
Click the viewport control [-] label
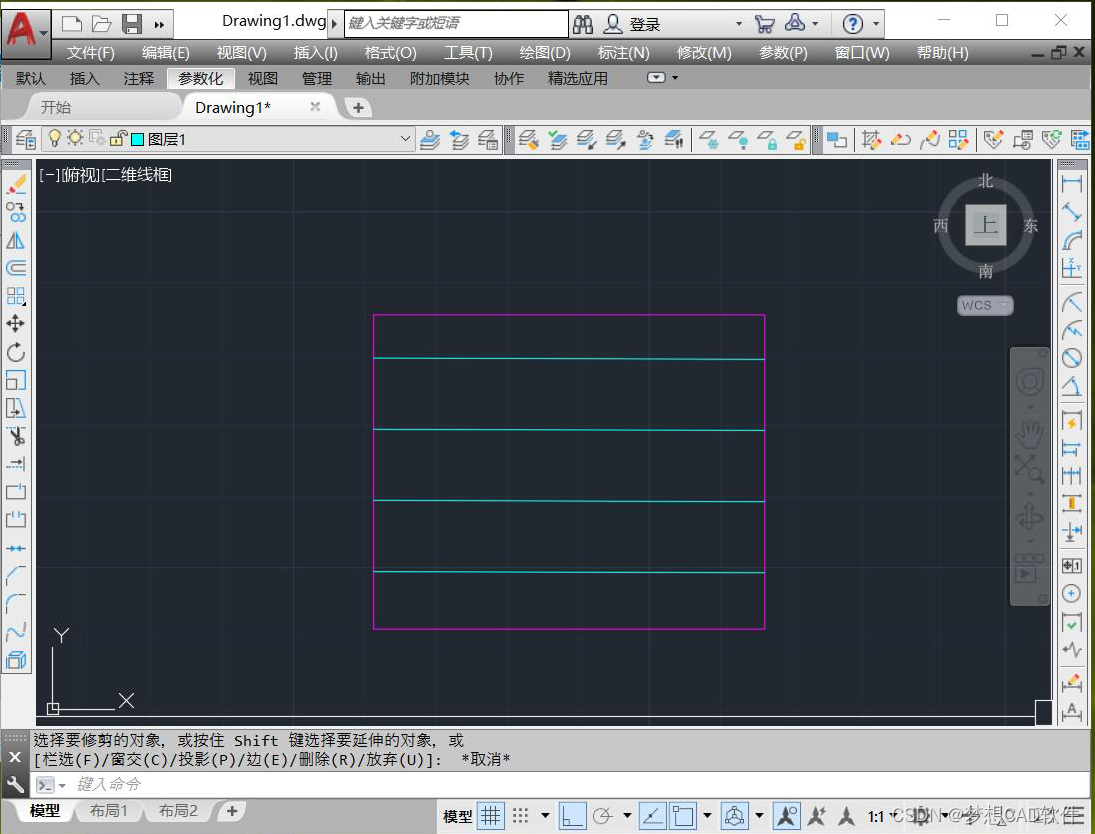click(x=49, y=175)
